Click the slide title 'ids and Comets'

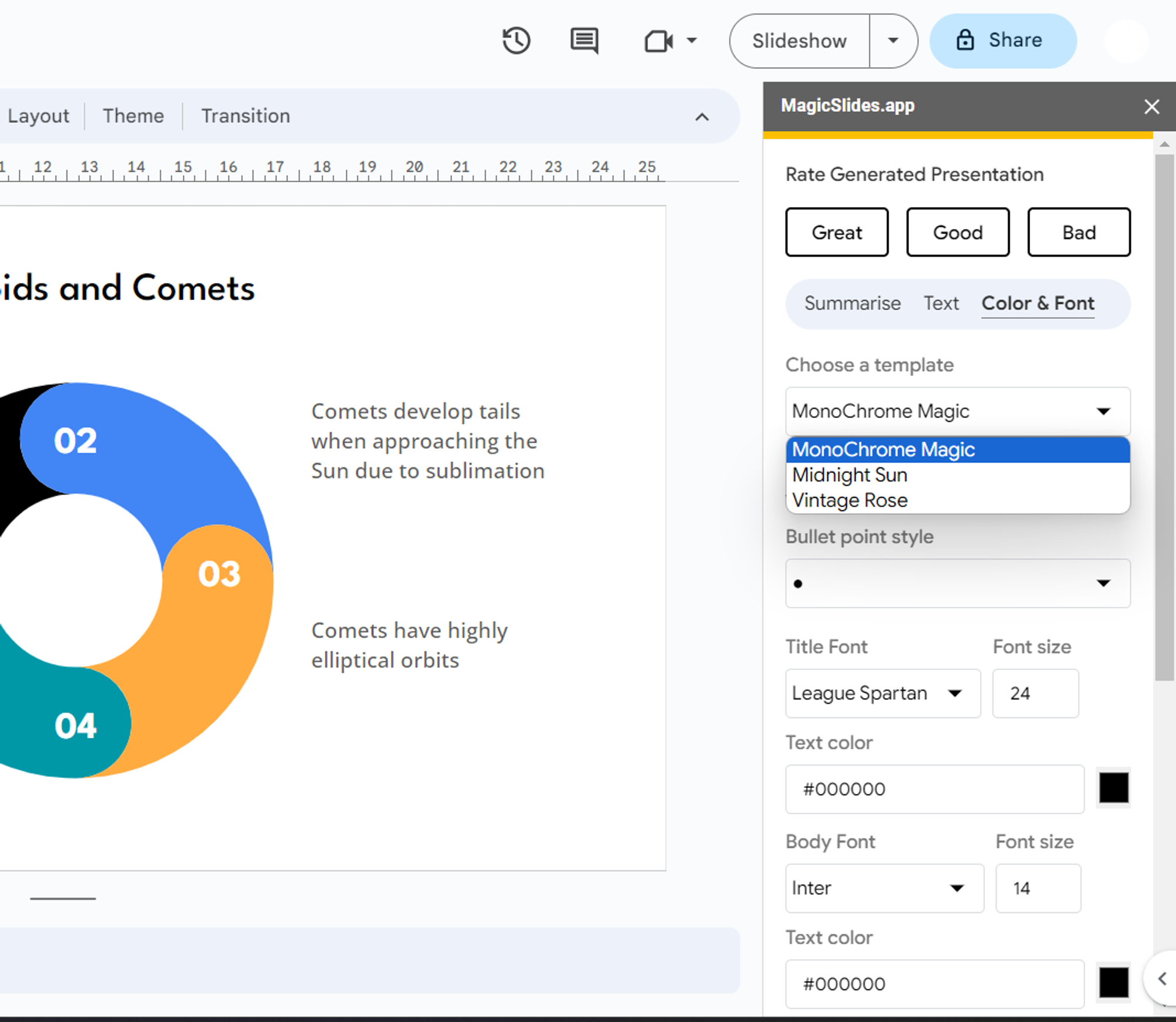pos(128,288)
